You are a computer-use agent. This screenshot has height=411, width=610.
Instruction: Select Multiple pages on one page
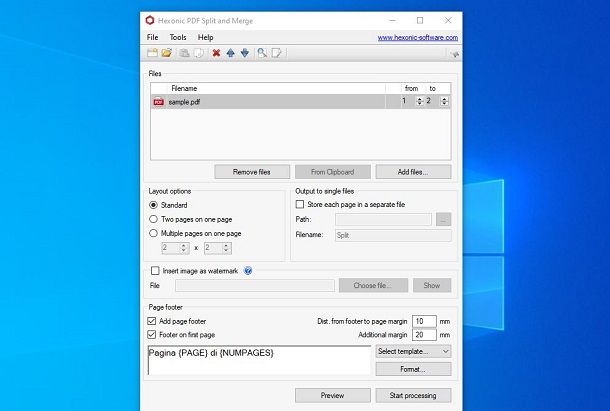pos(153,233)
